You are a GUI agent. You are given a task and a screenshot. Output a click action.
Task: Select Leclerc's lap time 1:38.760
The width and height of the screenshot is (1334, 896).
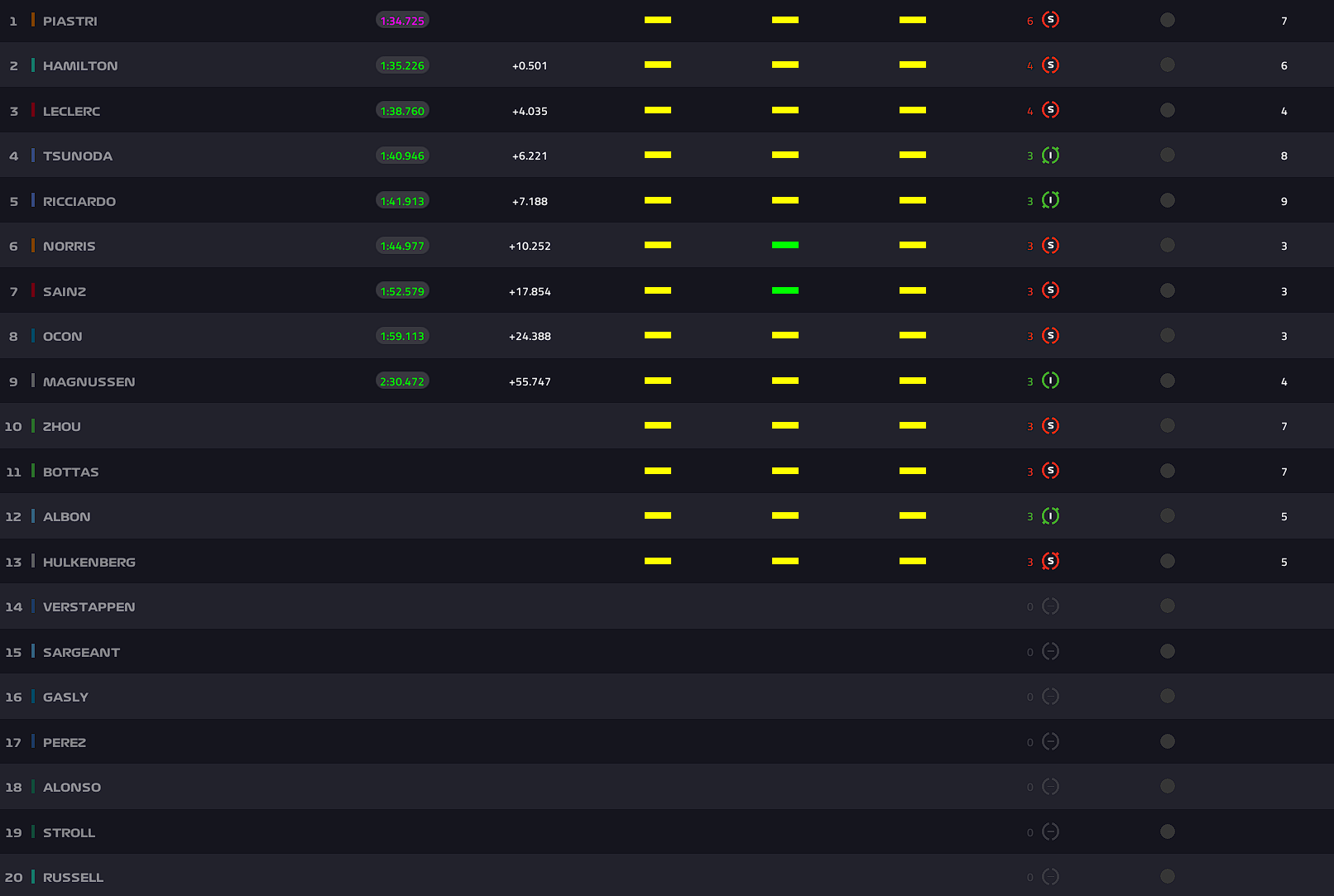pos(402,111)
